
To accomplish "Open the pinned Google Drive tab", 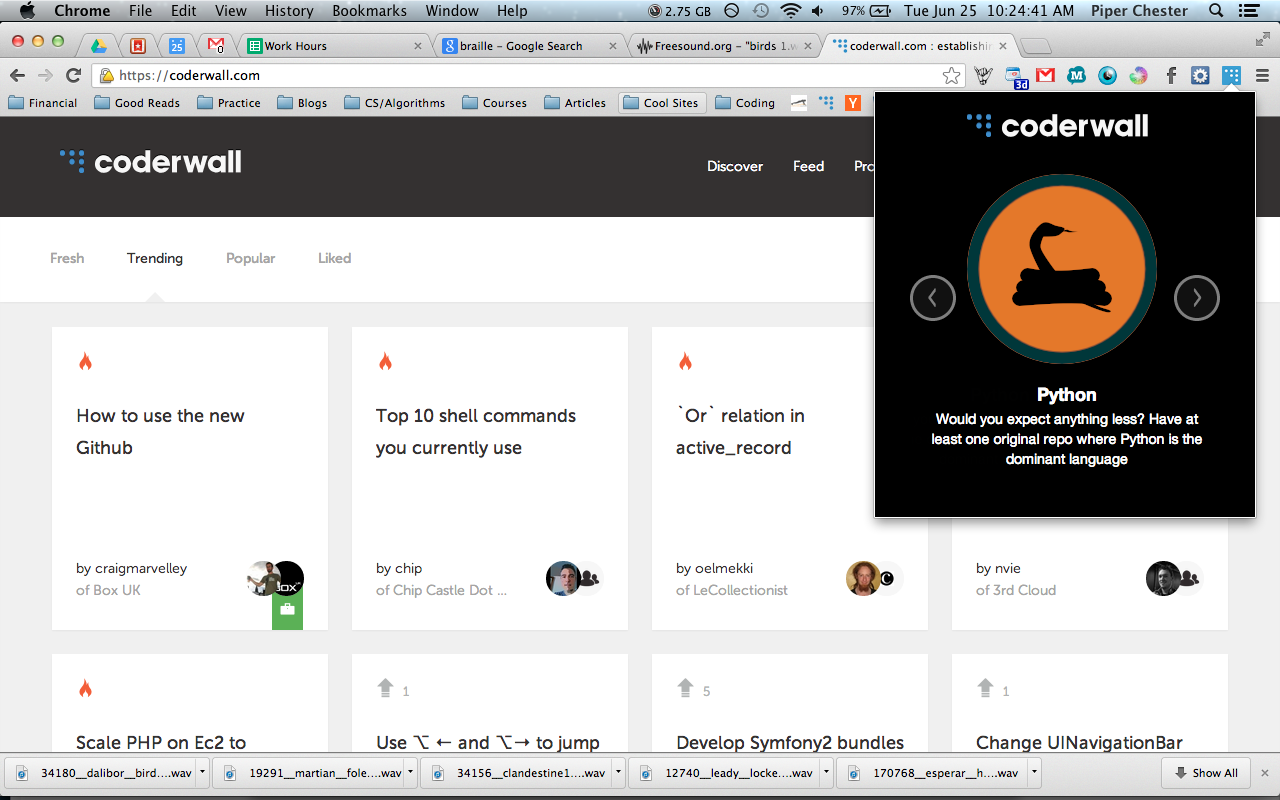I will click(x=99, y=45).
